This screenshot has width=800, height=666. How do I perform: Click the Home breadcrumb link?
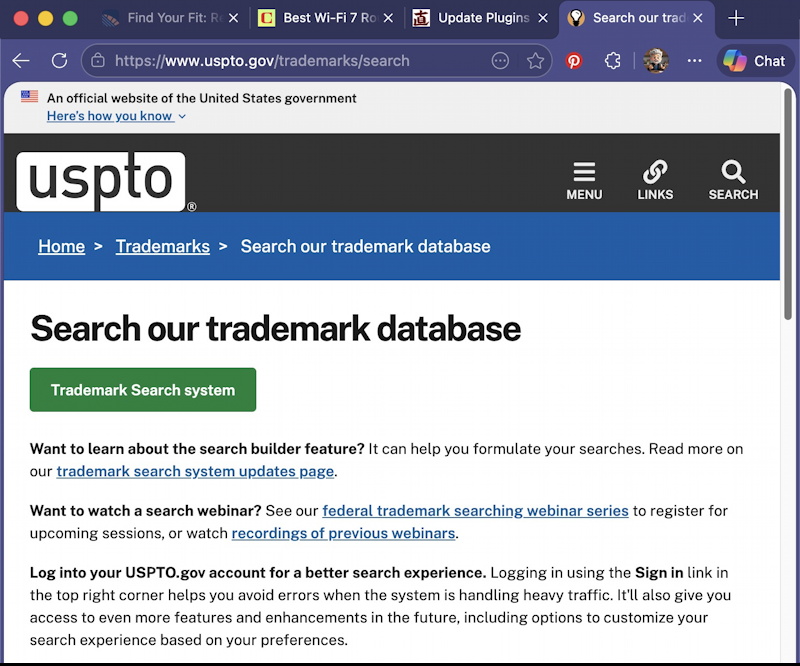61,246
